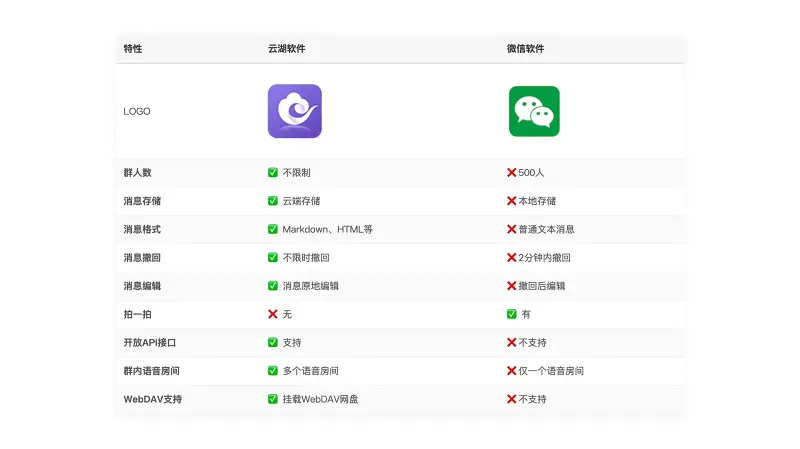The height and width of the screenshot is (449, 800).
Task: Click the 云端存储 cell text
Action: (301, 201)
